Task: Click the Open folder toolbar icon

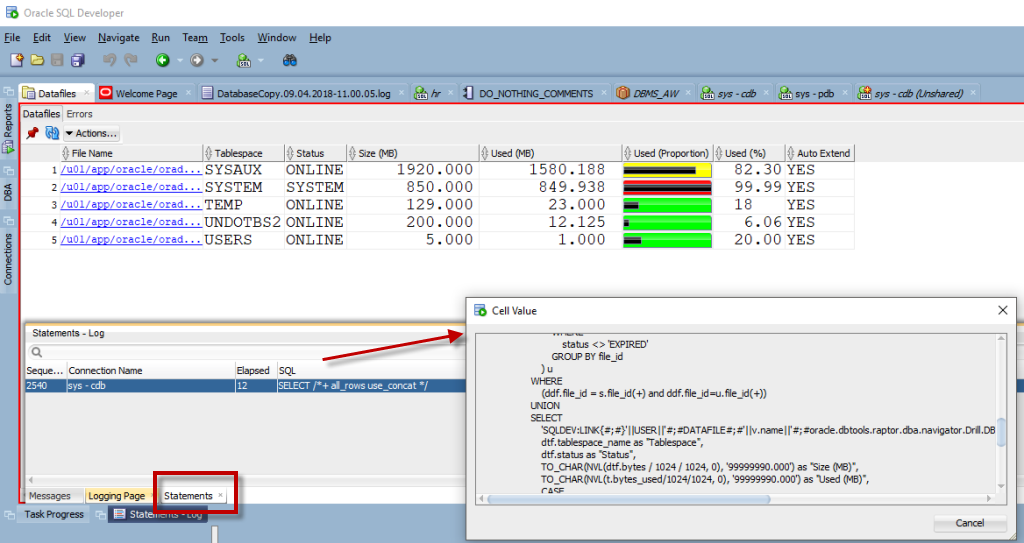Action: point(37,60)
